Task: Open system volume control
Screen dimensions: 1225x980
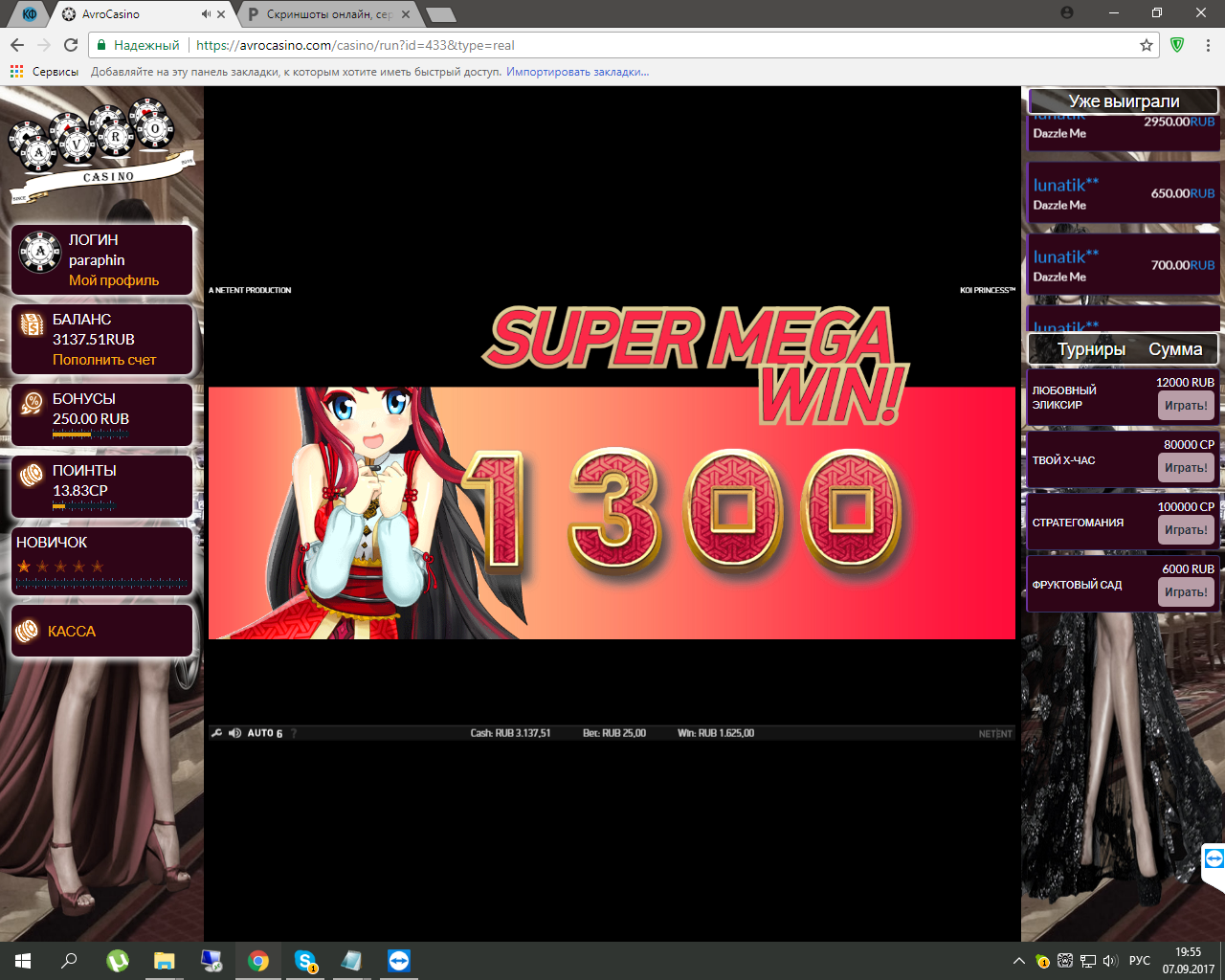Action: click(1110, 961)
